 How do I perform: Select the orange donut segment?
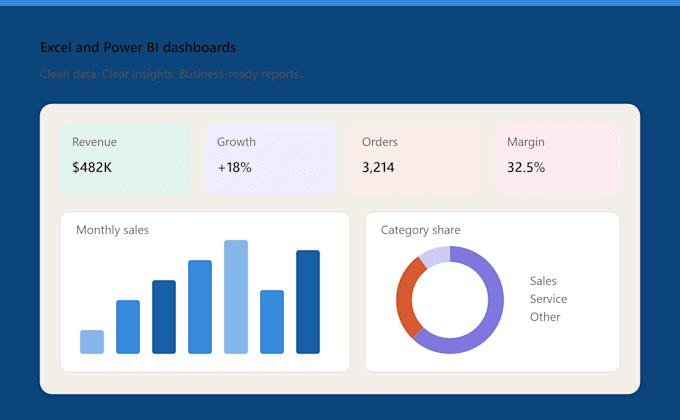click(x=404, y=299)
